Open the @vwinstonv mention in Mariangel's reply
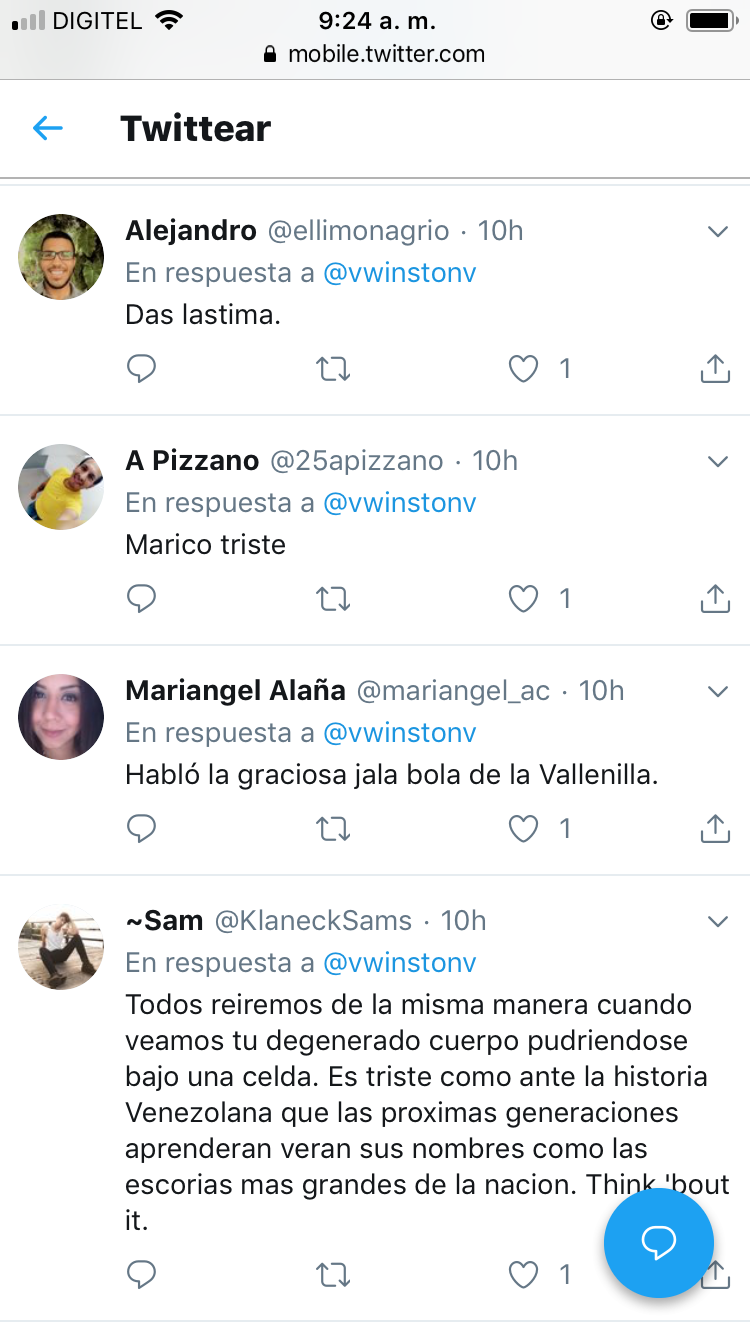The height and width of the screenshot is (1334, 750). tap(399, 733)
